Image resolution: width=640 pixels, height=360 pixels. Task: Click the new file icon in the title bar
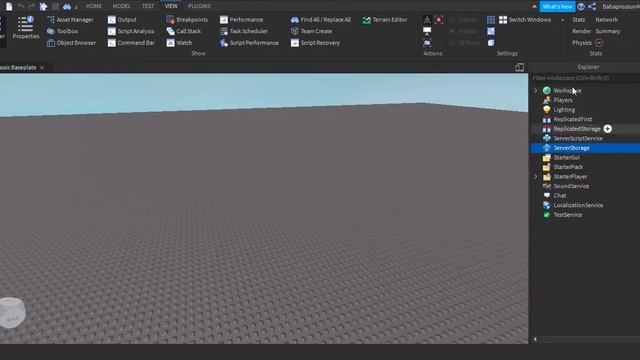coord(9,6)
